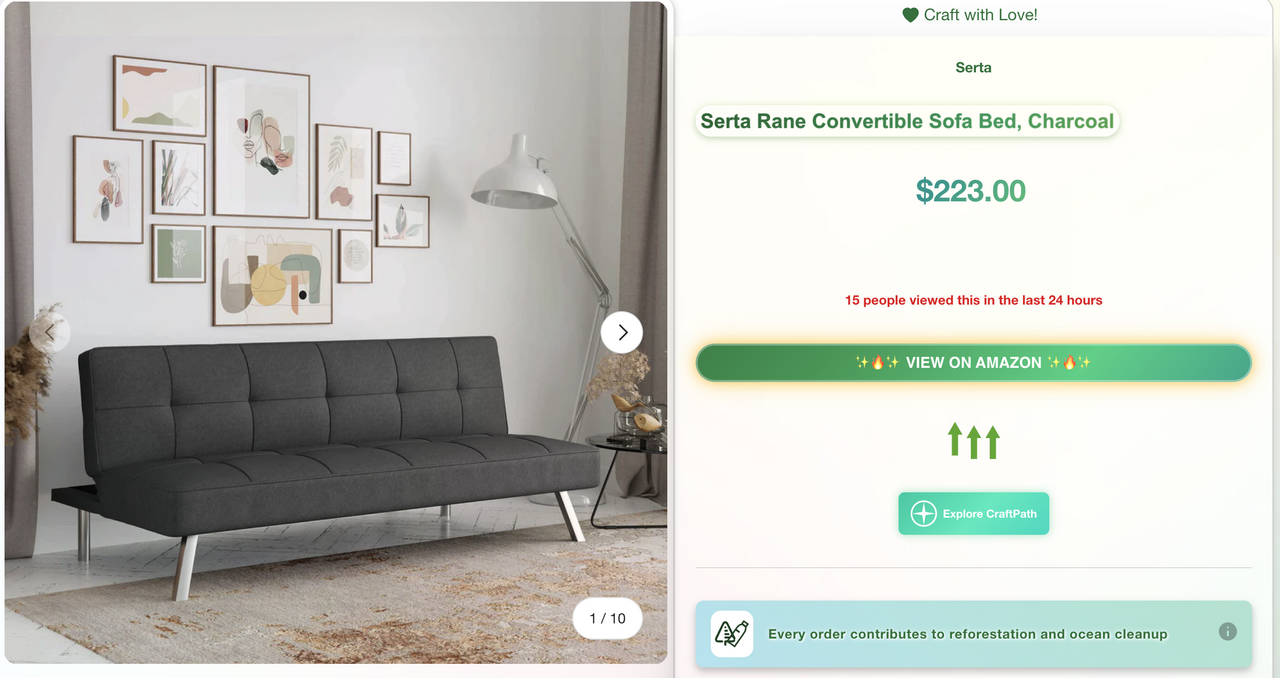Open the info icon on reforestation banner
The image size is (1280, 678).
click(1228, 632)
